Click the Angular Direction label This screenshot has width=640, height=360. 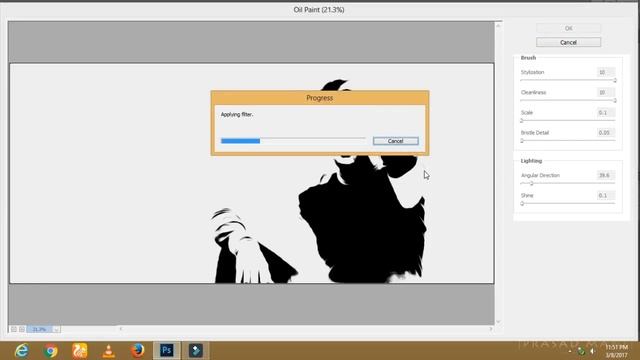pyautogui.click(x=540, y=176)
